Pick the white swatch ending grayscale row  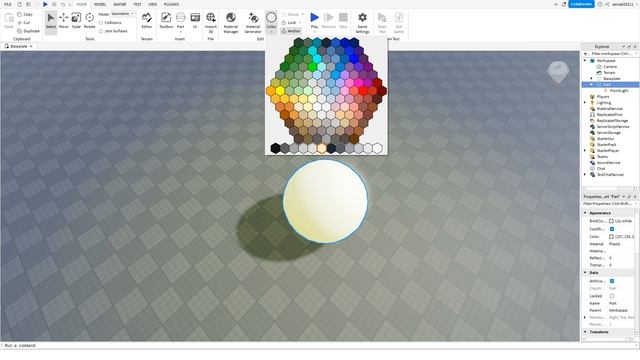click(x=378, y=148)
